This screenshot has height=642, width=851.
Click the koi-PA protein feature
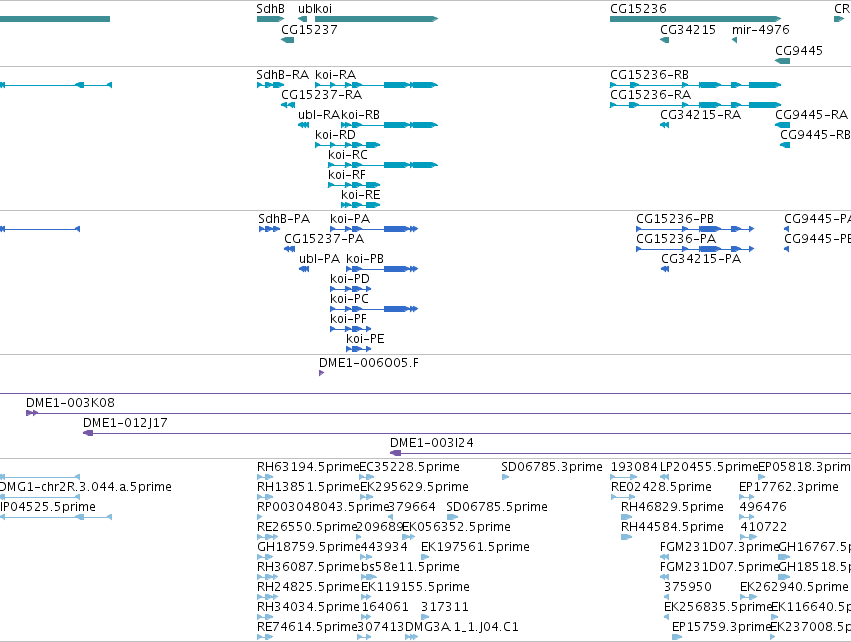tap(374, 229)
